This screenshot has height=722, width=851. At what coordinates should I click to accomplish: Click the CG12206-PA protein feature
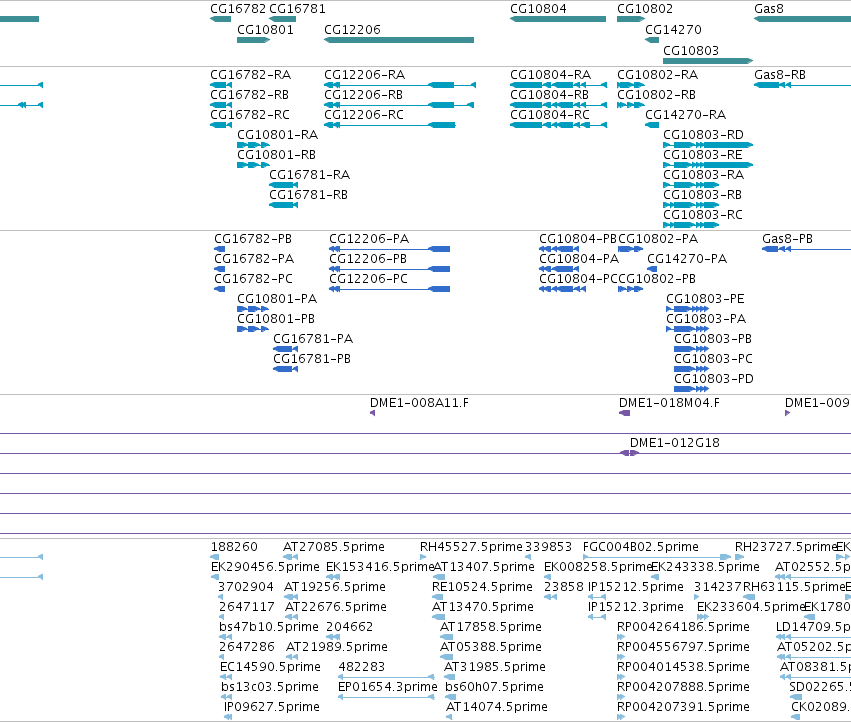(x=390, y=249)
